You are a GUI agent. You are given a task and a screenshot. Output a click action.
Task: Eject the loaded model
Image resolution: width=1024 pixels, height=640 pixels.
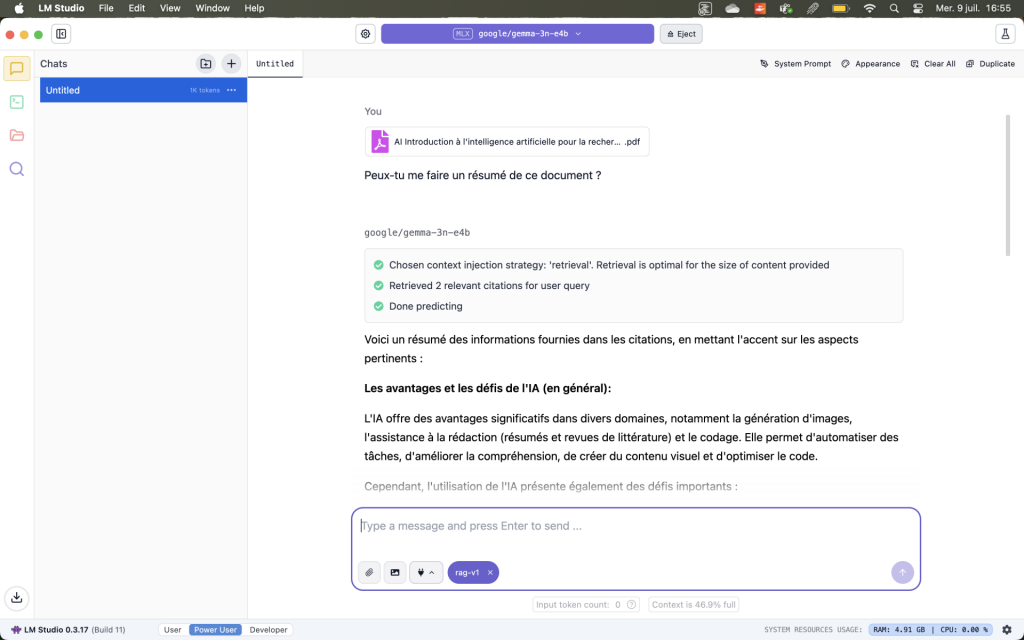click(x=681, y=34)
